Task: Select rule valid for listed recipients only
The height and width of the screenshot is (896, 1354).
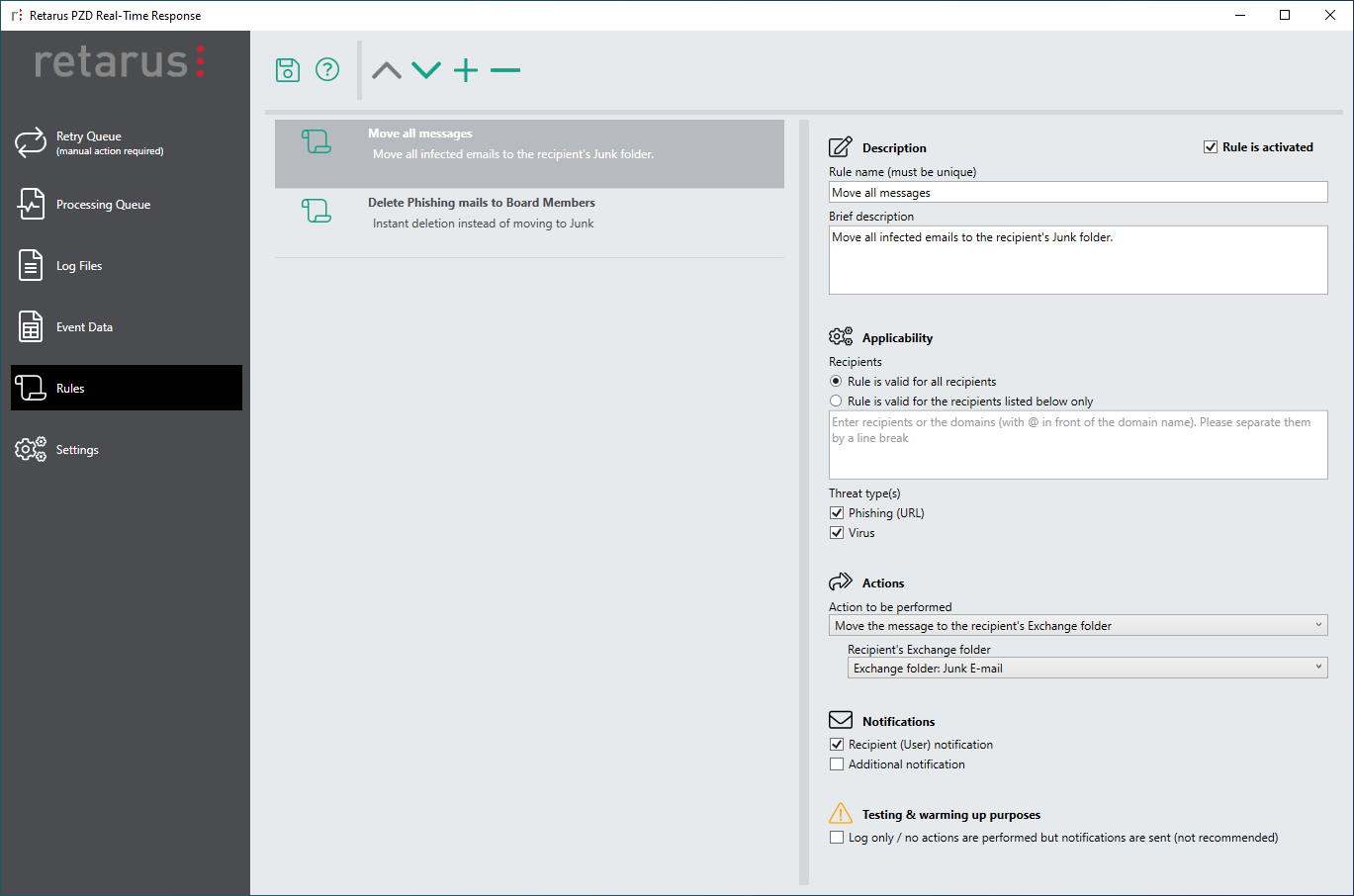Action: pyautogui.click(x=836, y=401)
